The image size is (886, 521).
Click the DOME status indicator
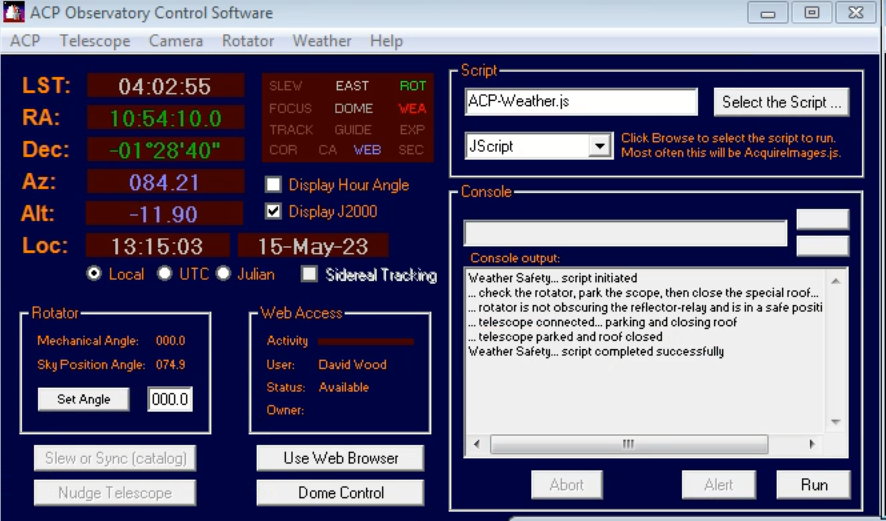tap(354, 108)
